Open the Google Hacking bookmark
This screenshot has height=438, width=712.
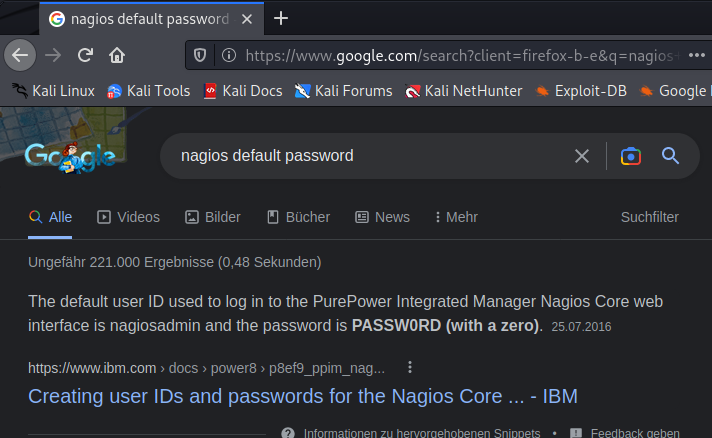pyautogui.click(x=675, y=91)
